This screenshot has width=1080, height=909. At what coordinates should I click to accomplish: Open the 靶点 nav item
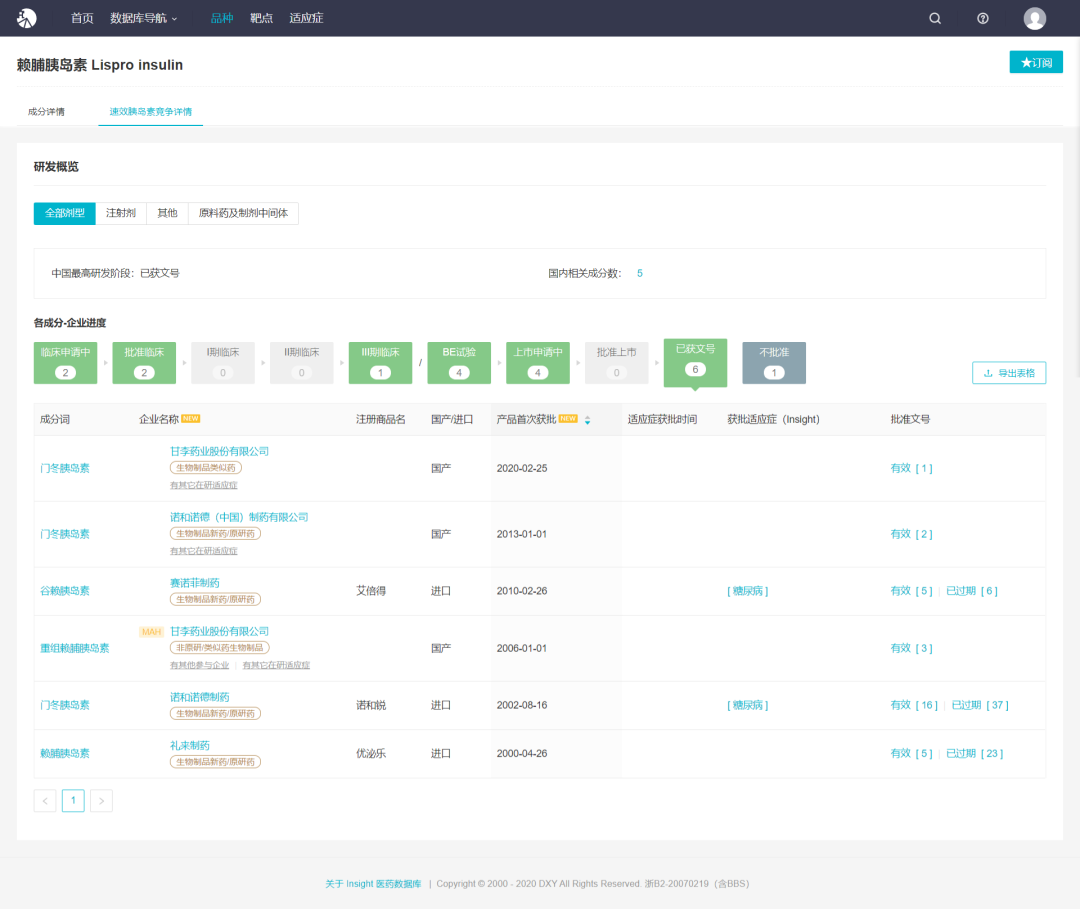click(261, 19)
